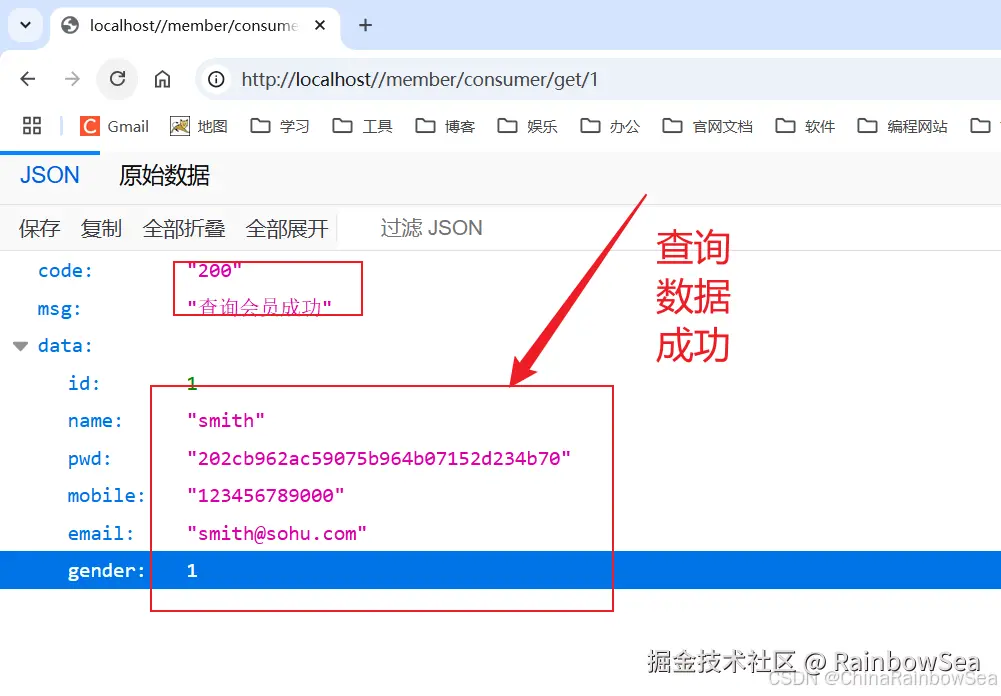Viewport: 1001px width, 696px height.
Task: Go forward to next page
Action: click(x=72, y=79)
